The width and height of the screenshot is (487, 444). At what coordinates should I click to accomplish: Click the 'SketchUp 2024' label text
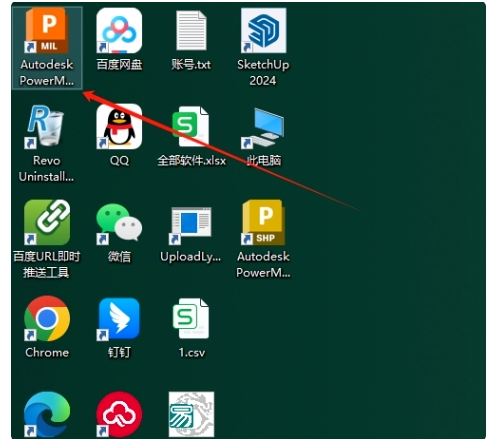pos(263,72)
